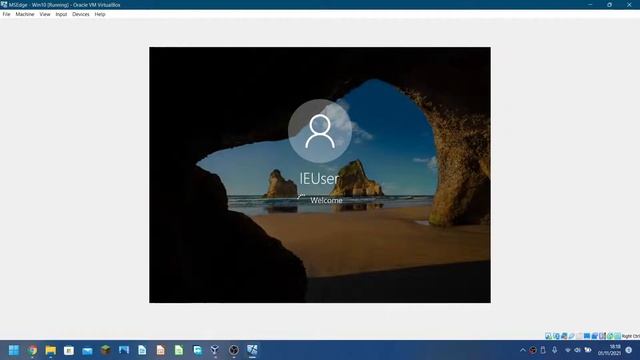Close the VirtualBox VM window
Screen dimensions: 640x360
[x=629, y=4]
